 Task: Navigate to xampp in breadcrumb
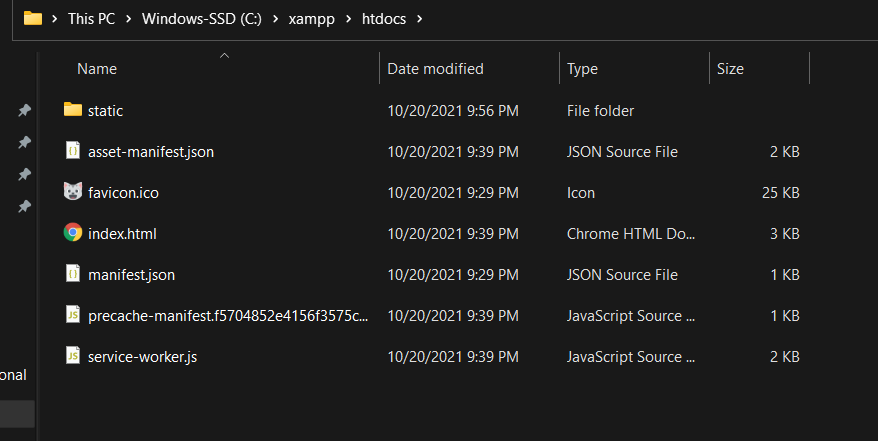click(311, 20)
